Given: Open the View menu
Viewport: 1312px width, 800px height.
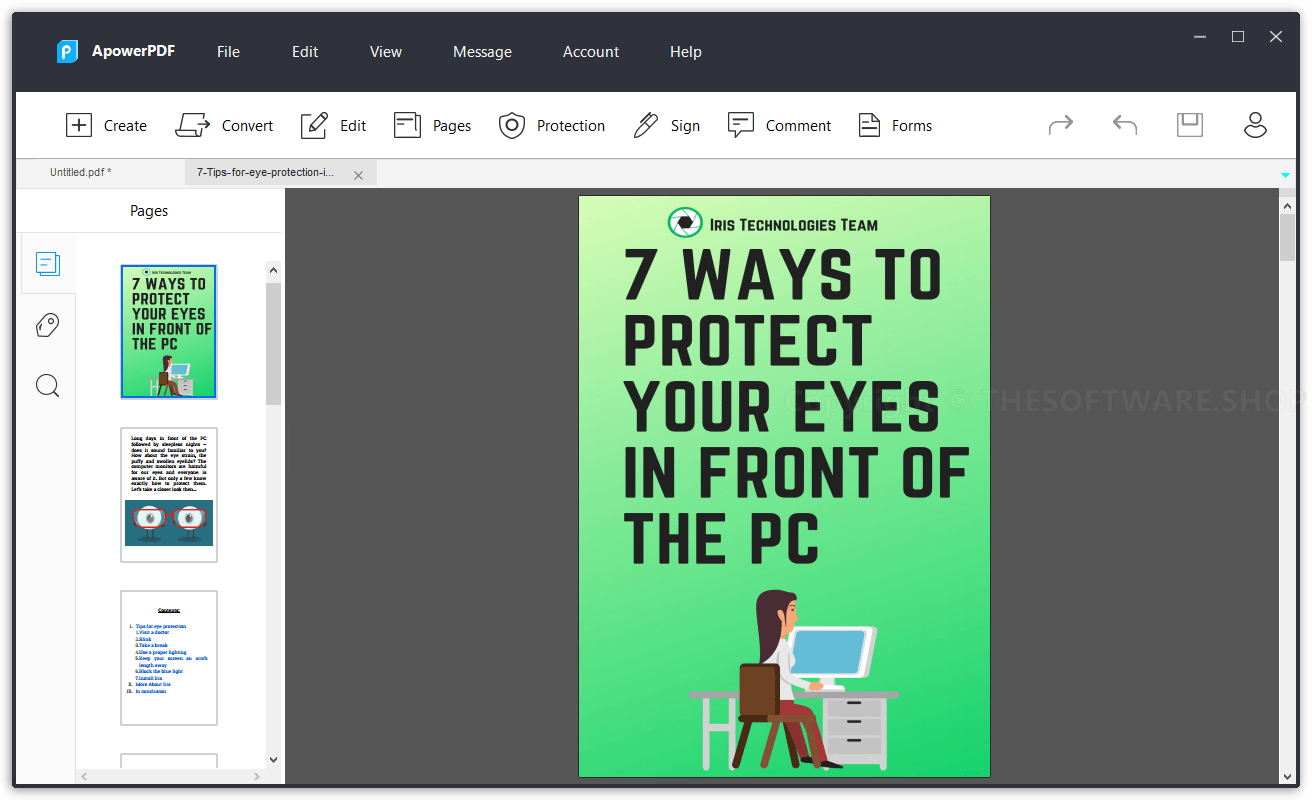Looking at the screenshot, I should (x=386, y=52).
